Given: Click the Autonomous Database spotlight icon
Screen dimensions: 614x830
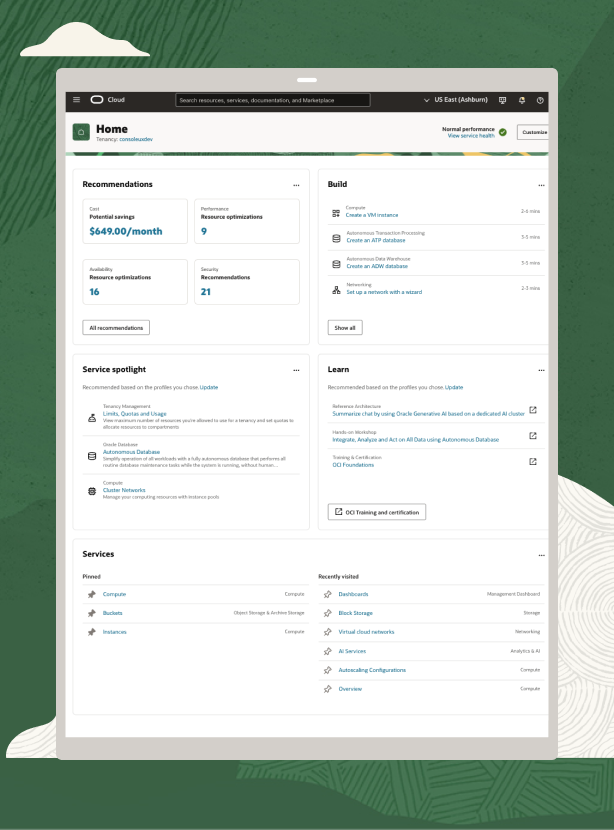Looking at the screenshot, I should (x=92, y=456).
